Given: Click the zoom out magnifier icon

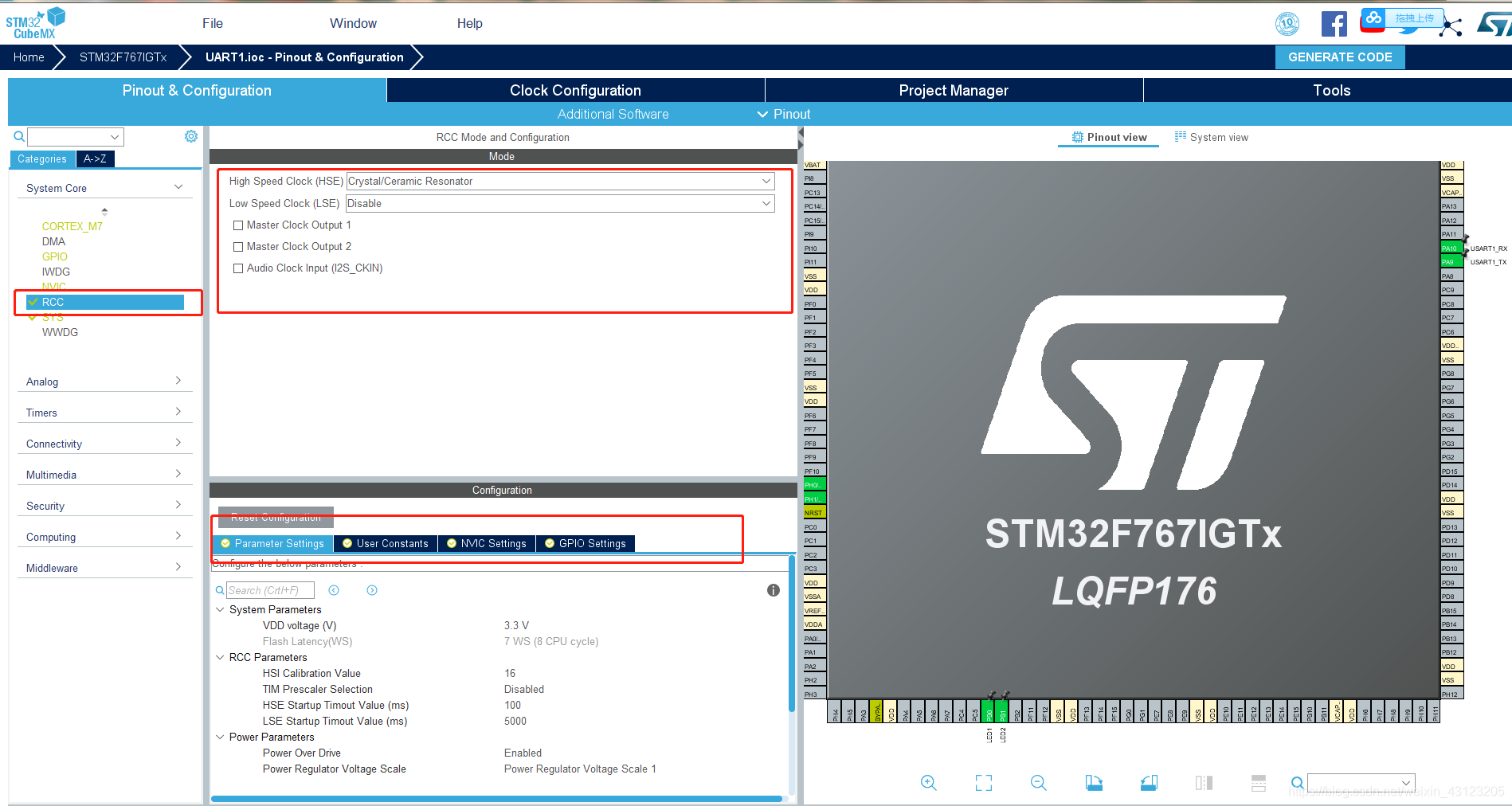Looking at the screenshot, I should [1038, 783].
